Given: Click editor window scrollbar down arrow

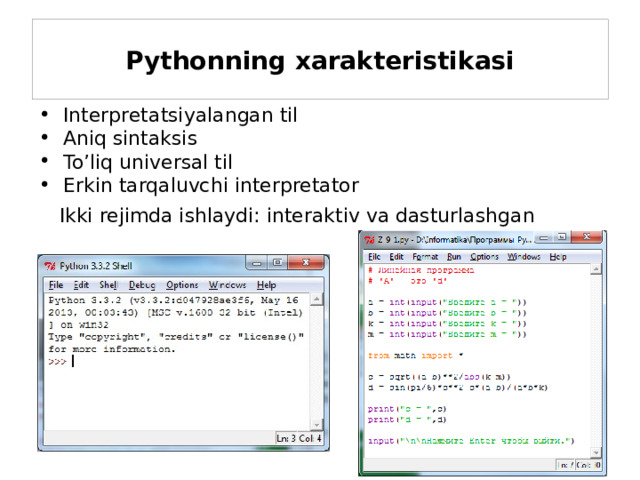Looking at the screenshot, I should [596, 452].
